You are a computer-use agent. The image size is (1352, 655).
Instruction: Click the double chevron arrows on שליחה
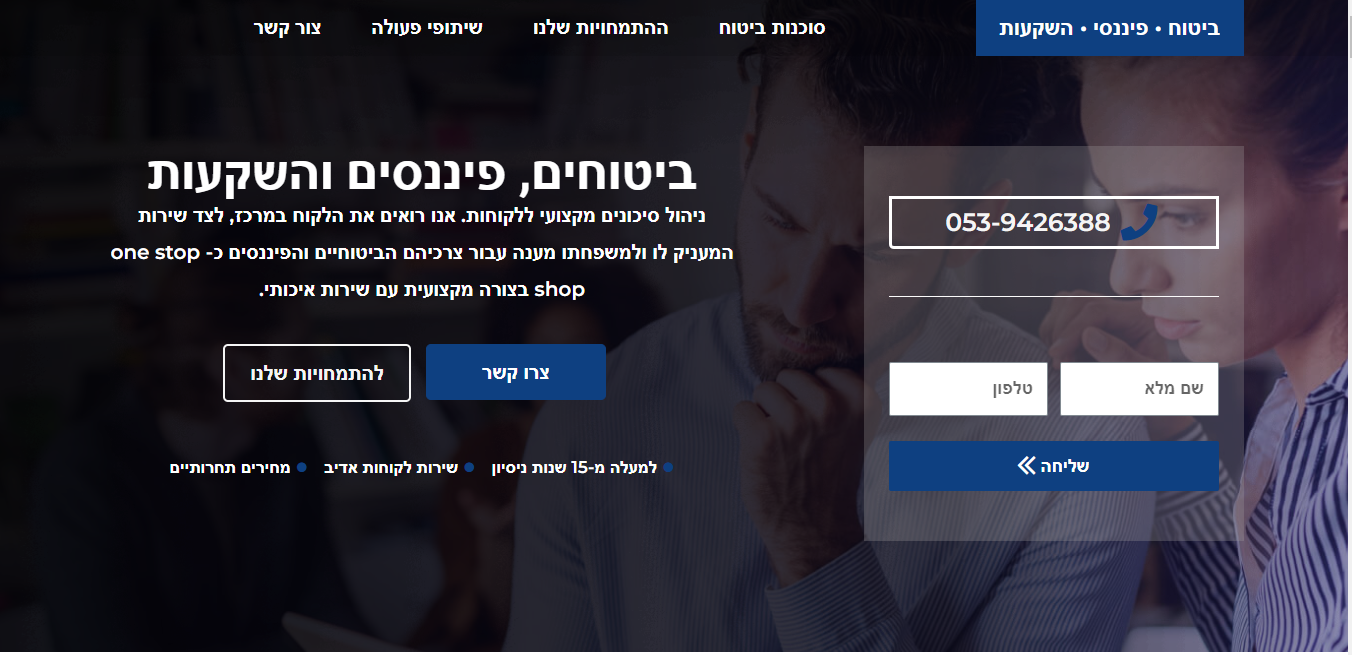point(1027,466)
